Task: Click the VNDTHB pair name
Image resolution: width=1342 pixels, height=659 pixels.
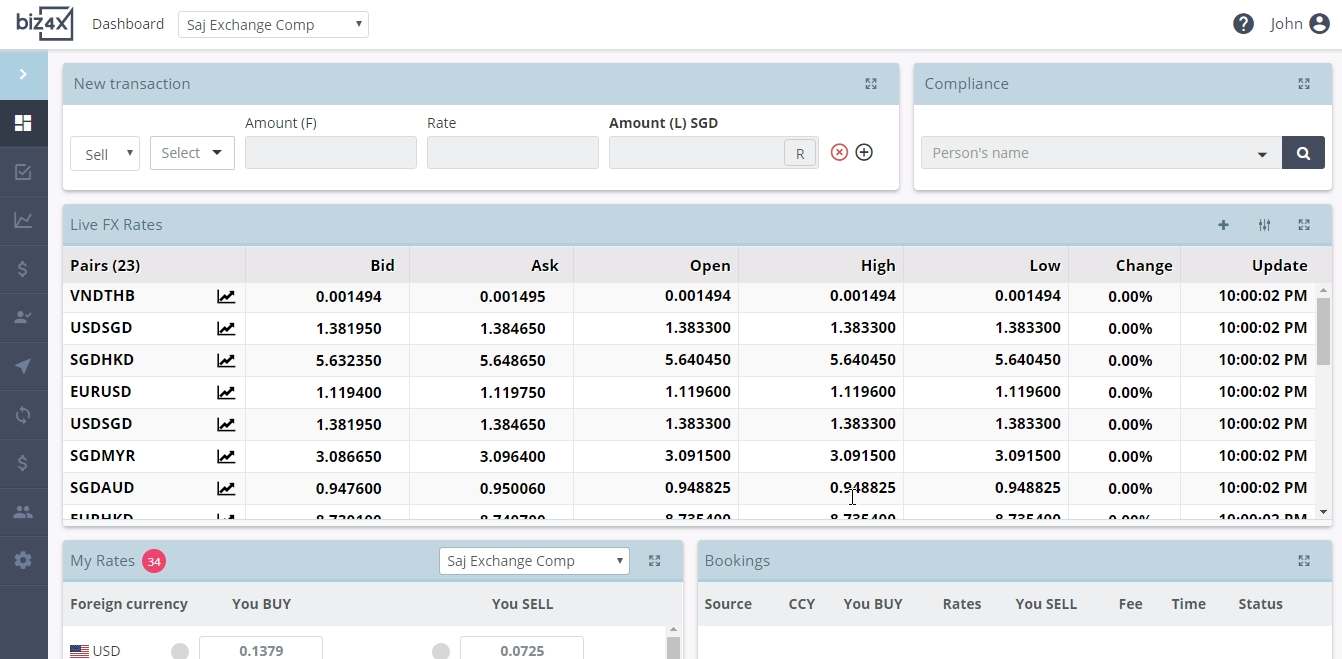Action: tap(103, 296)
